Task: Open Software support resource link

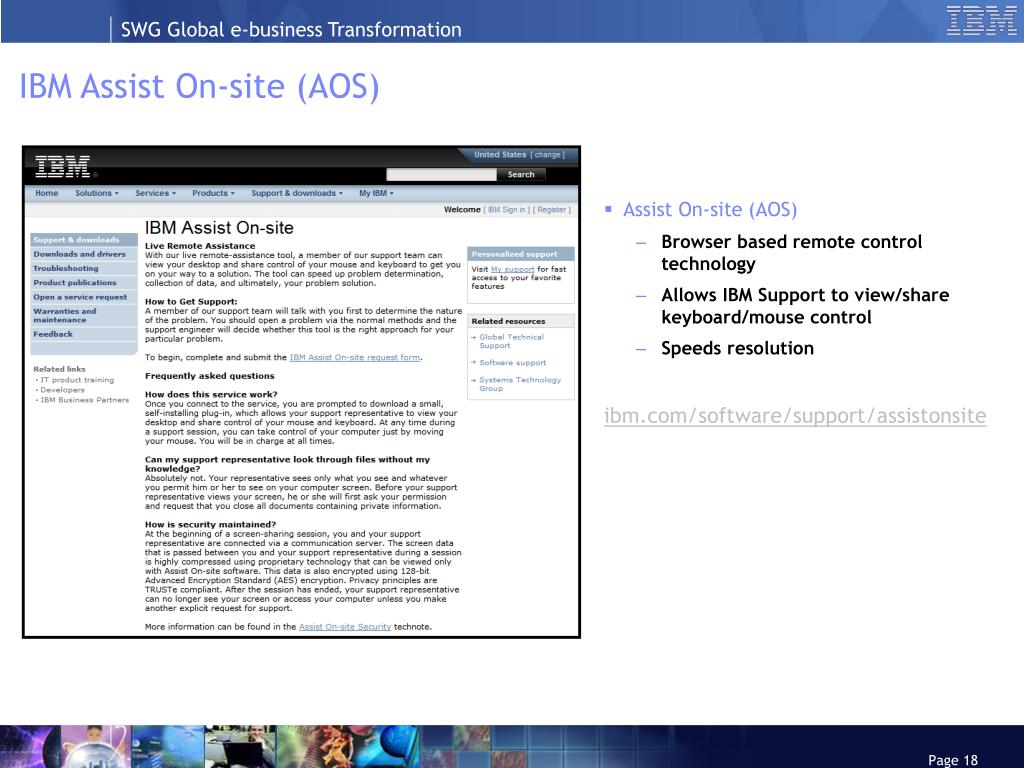Action: 512,362
